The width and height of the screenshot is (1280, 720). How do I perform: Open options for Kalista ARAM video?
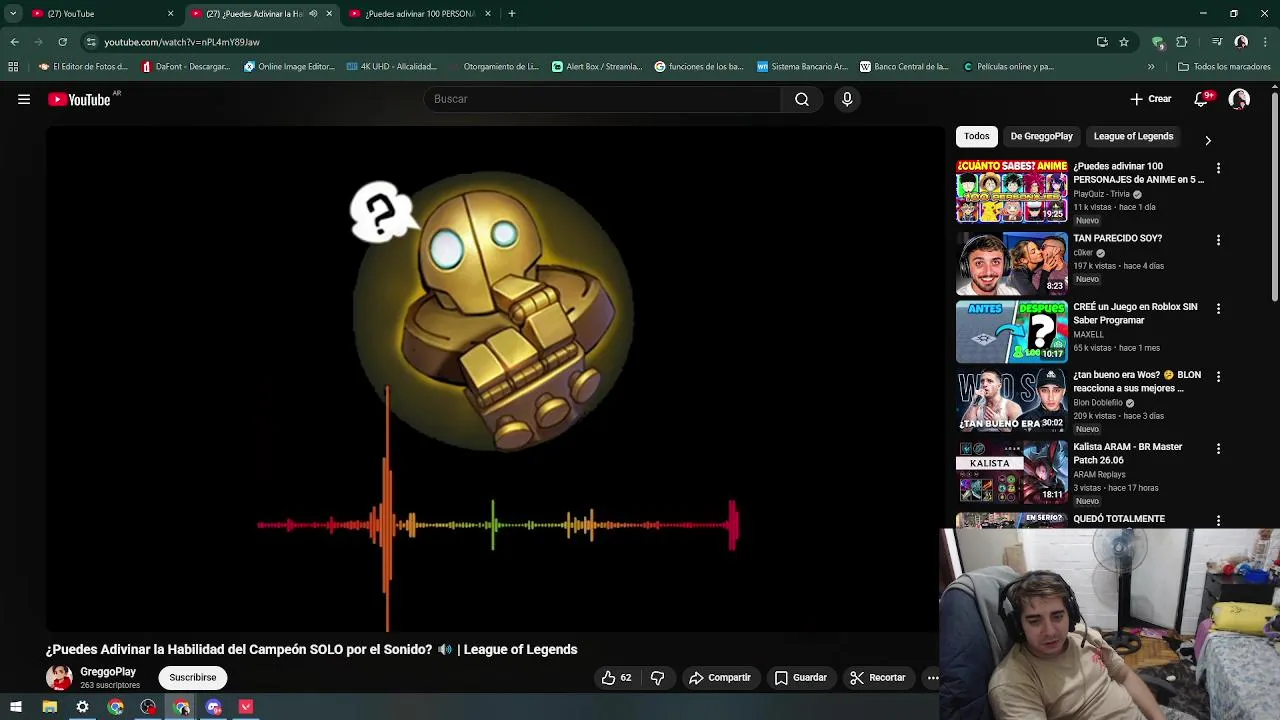coord(1218,449)
